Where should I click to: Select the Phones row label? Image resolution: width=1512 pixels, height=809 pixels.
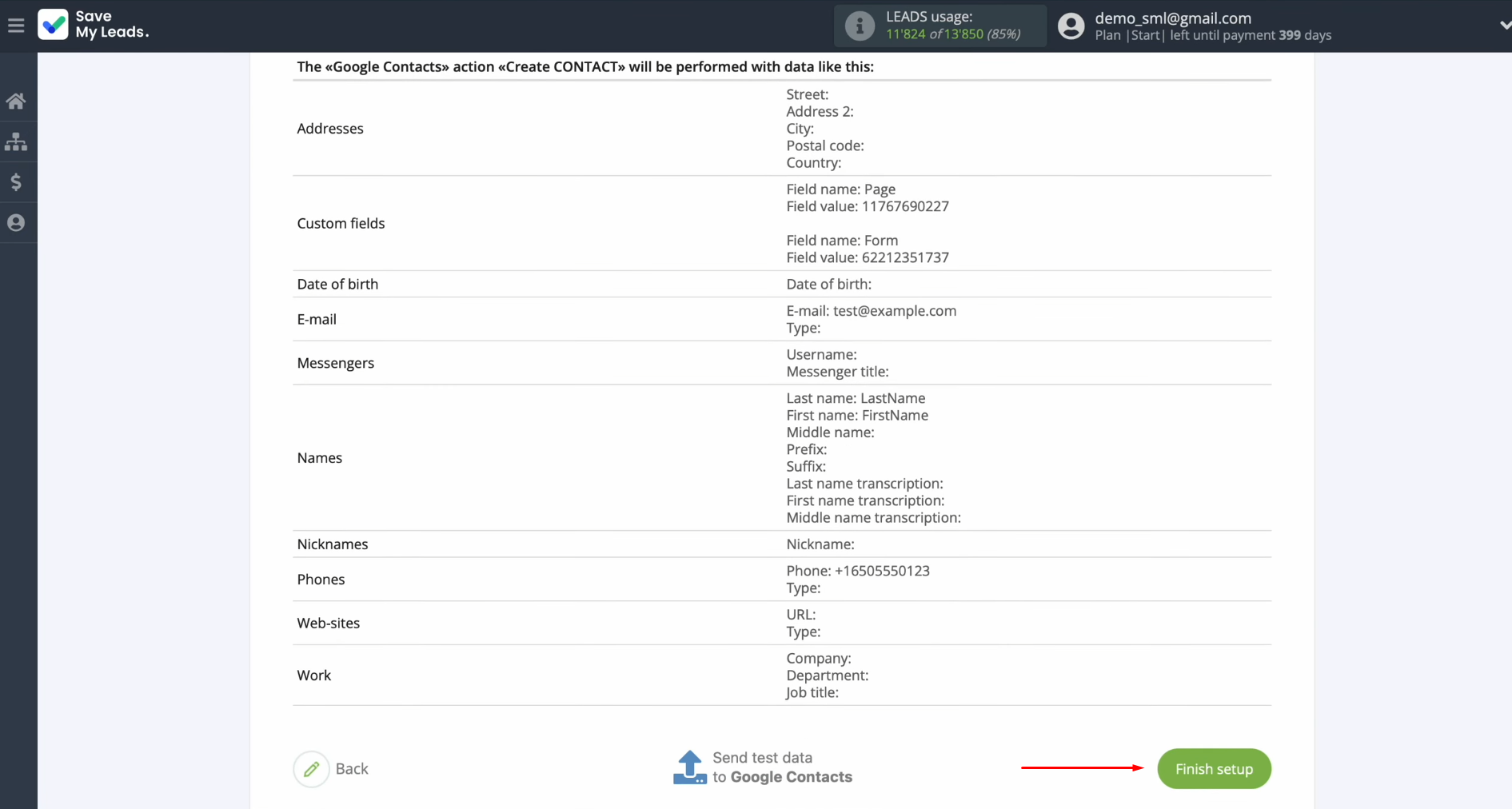pyautogui.click(x=321, y=580)
